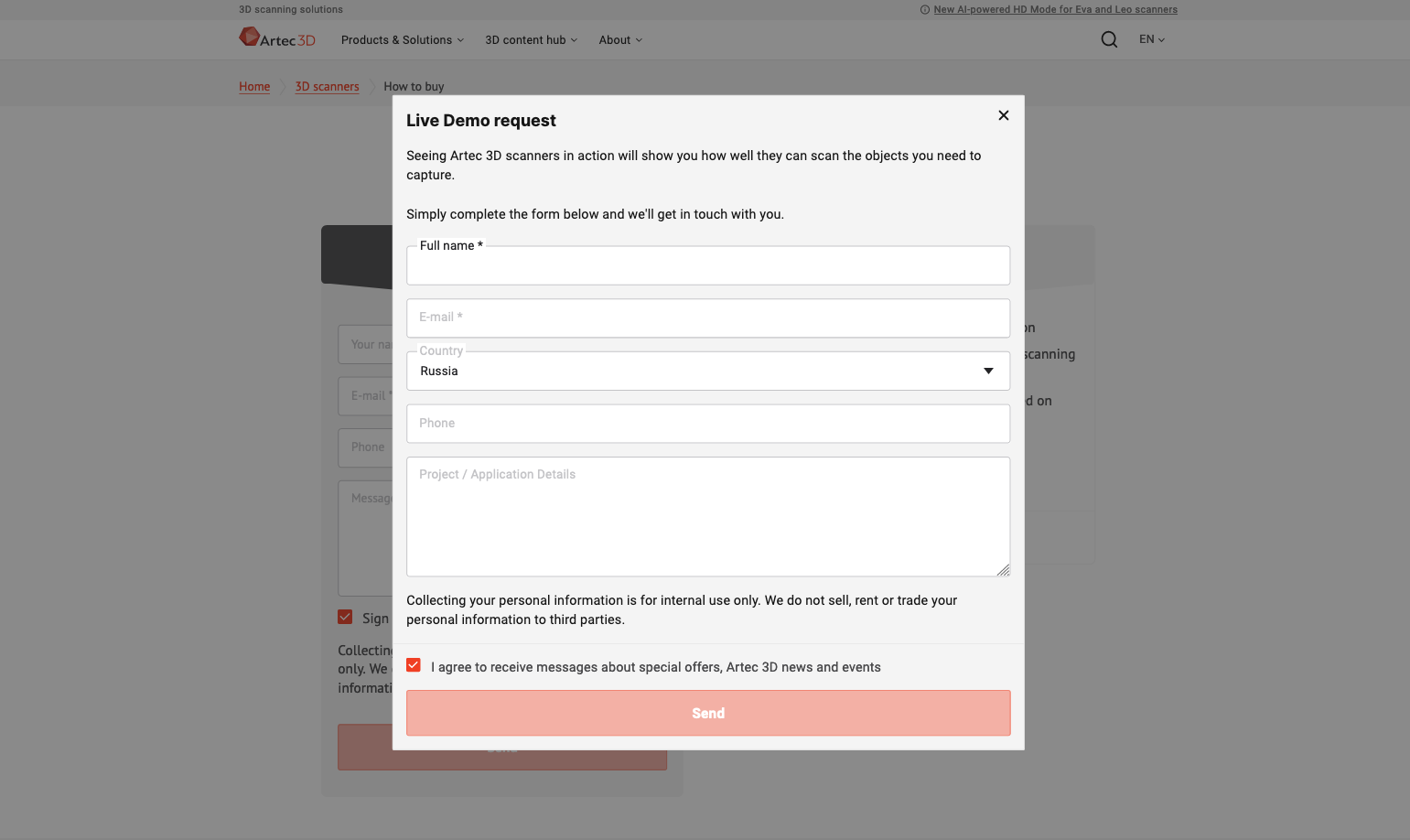This screenshot has height=840, width=1410.
Task: Click the Project / Application Details textarea
Action: (x=707, y=517)
